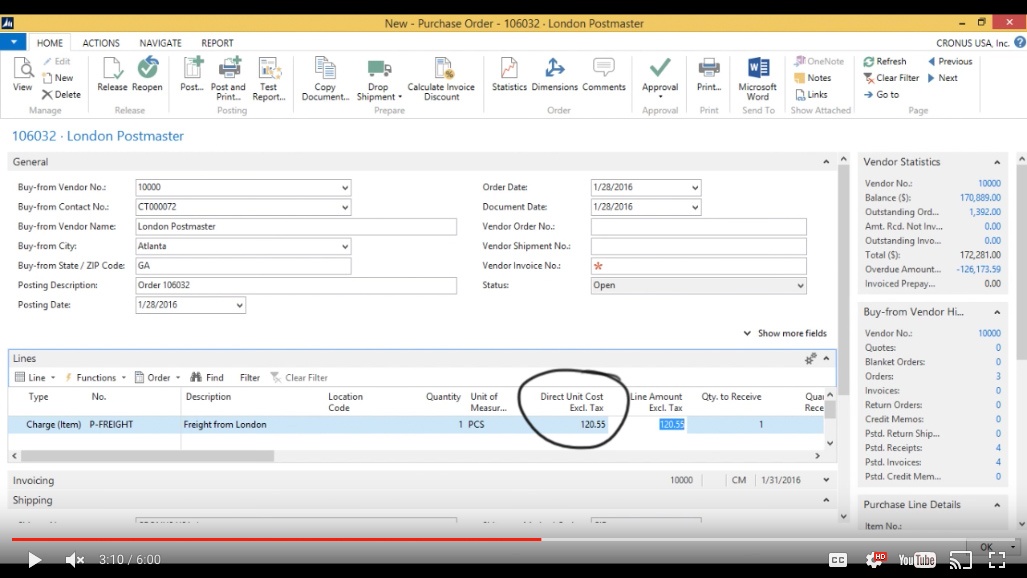
Task: Click the Help question mark icon
Action: tap(1020, 43)
